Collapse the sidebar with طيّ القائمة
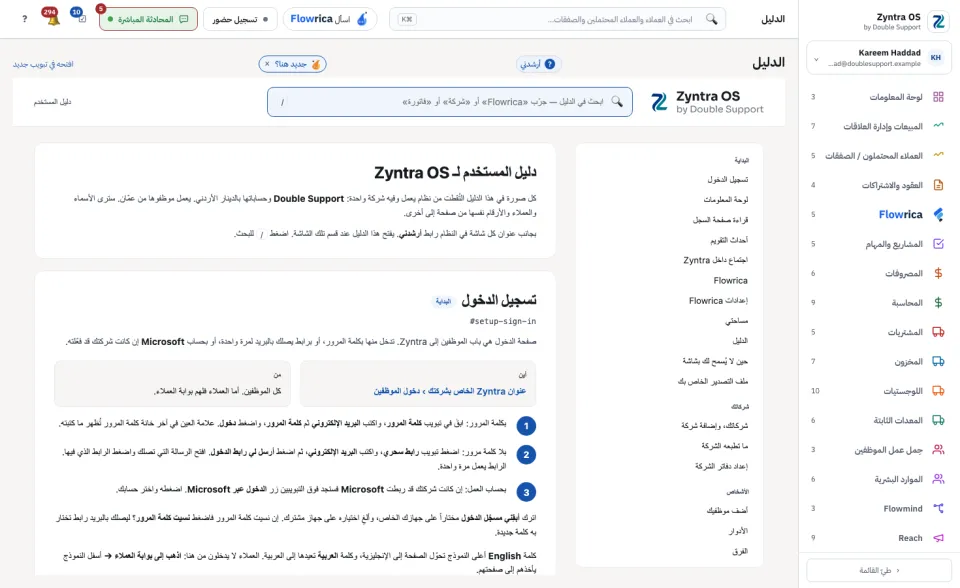The width and height of the screenshot is (960, 588). [879, 570]
